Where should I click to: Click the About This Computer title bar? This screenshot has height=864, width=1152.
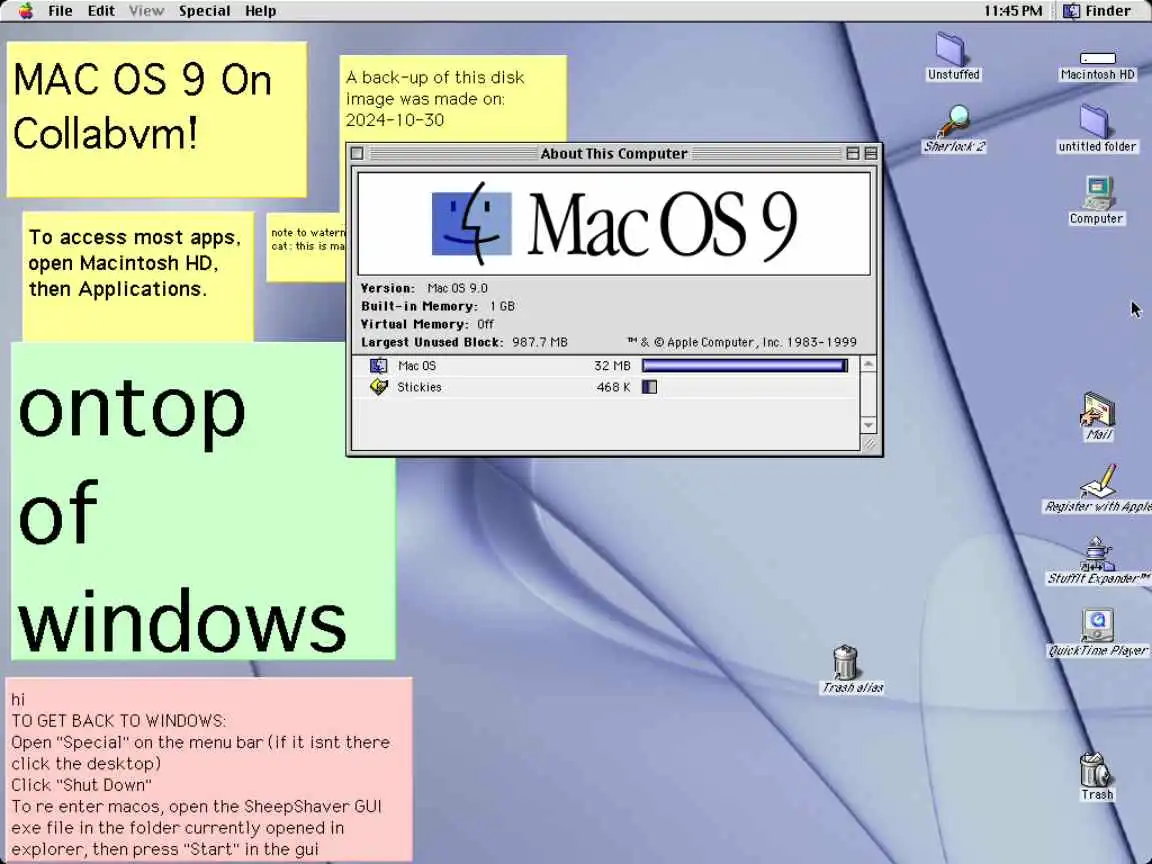tap(614, 154)
